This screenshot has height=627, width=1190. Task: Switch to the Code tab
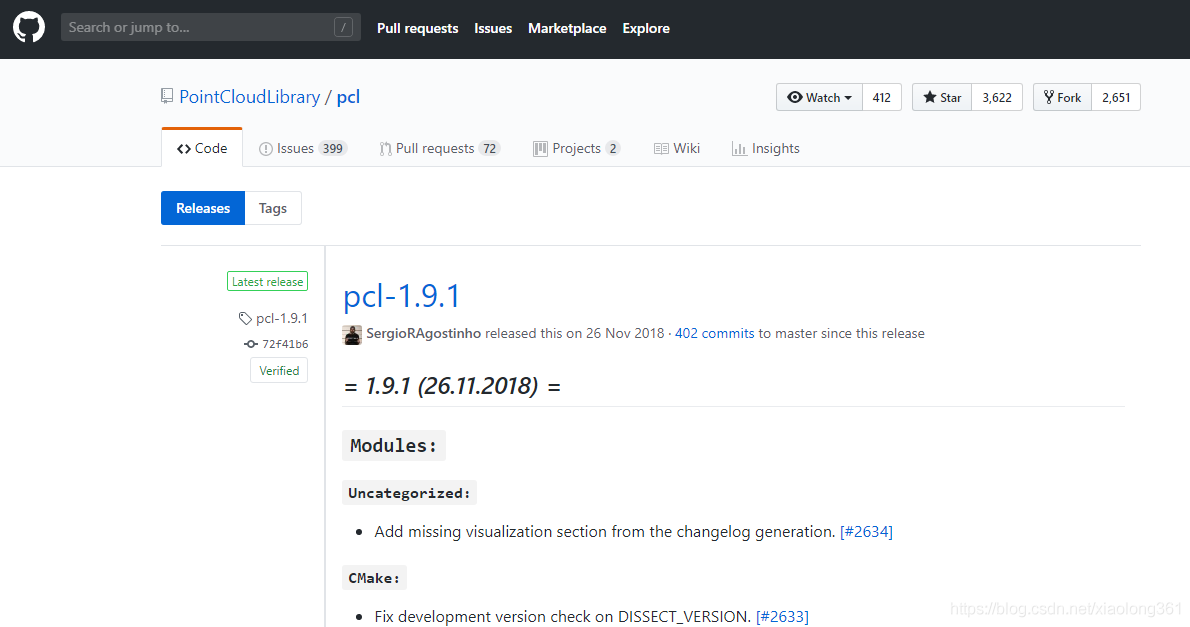tap(202, 148)
